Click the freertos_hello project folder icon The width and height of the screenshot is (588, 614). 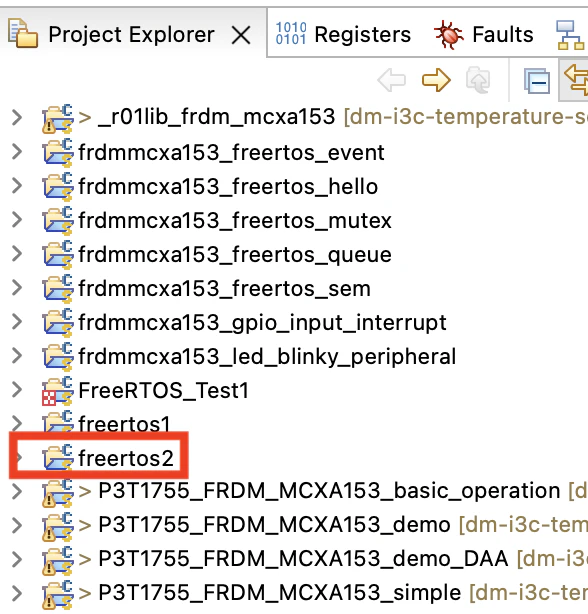(x=58, y=186)
